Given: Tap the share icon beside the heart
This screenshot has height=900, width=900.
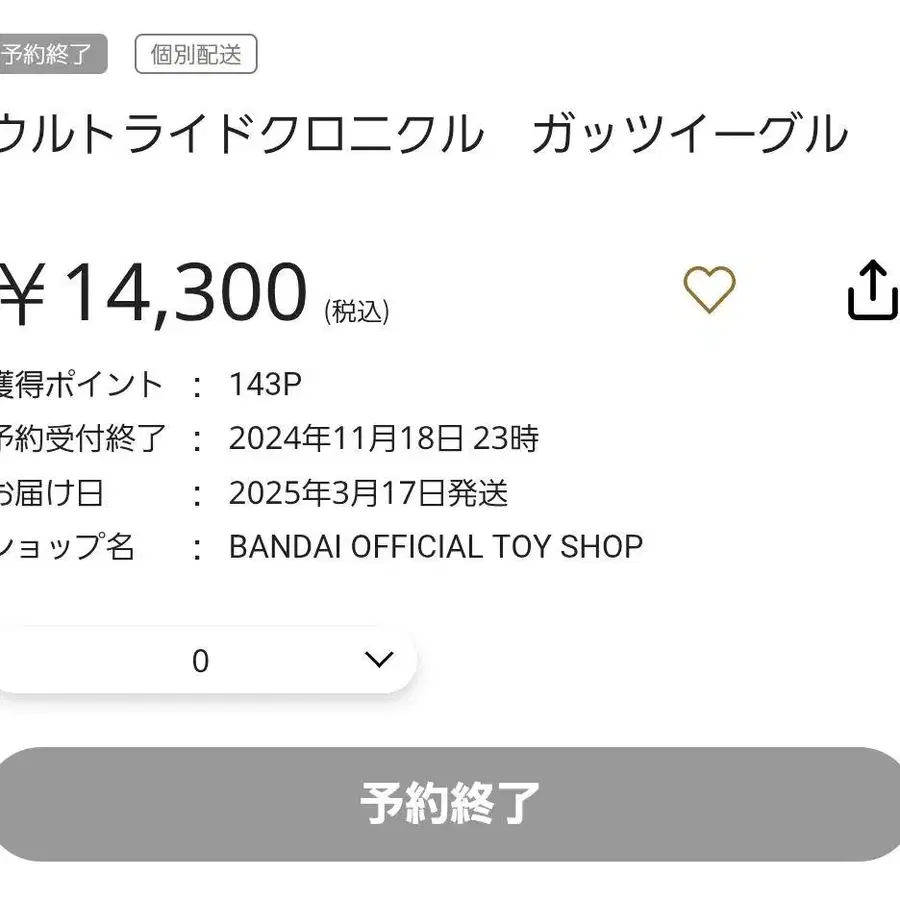Looking at the screenshot, I should 872,289.
